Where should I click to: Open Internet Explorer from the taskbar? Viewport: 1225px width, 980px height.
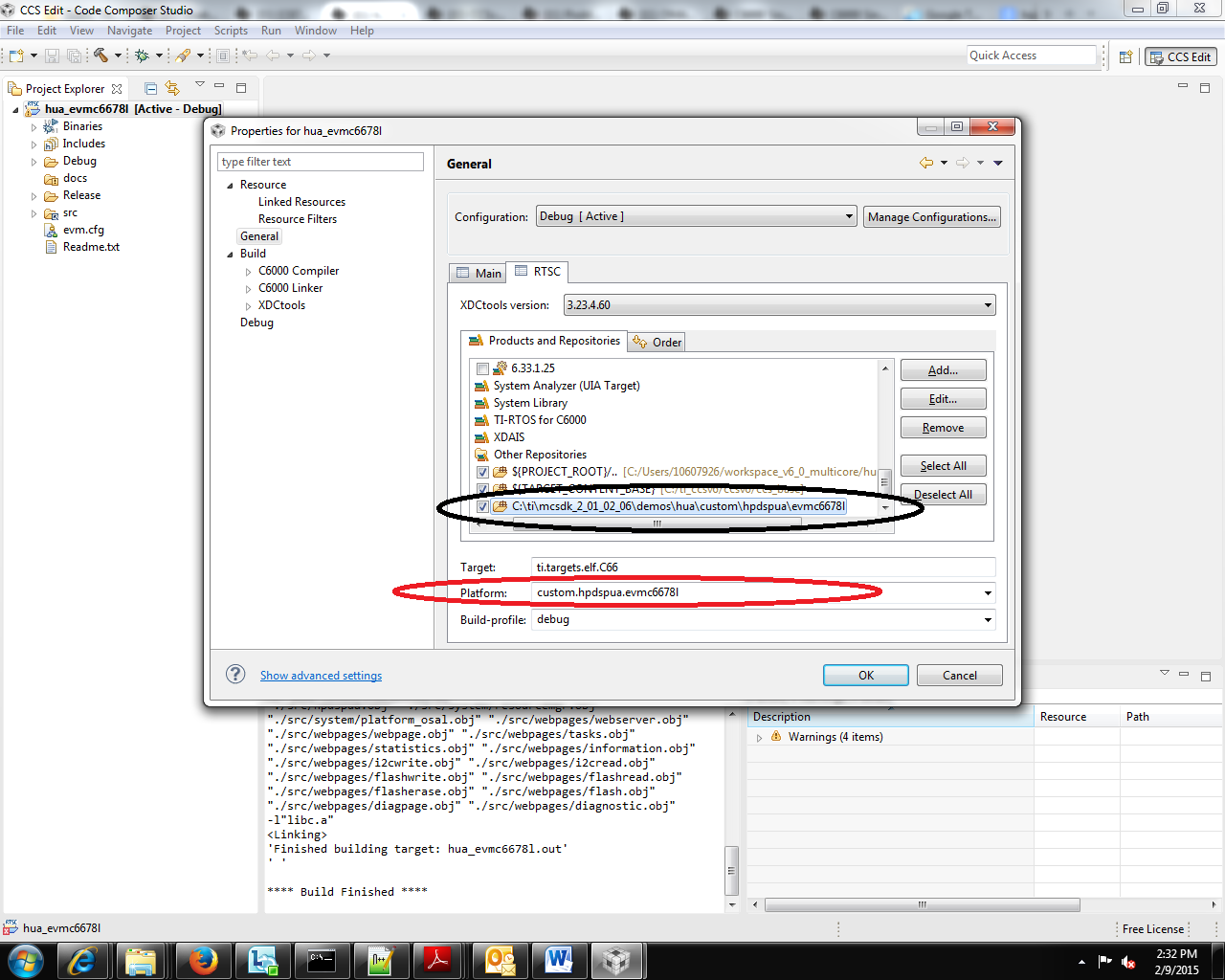coord(82,960)
